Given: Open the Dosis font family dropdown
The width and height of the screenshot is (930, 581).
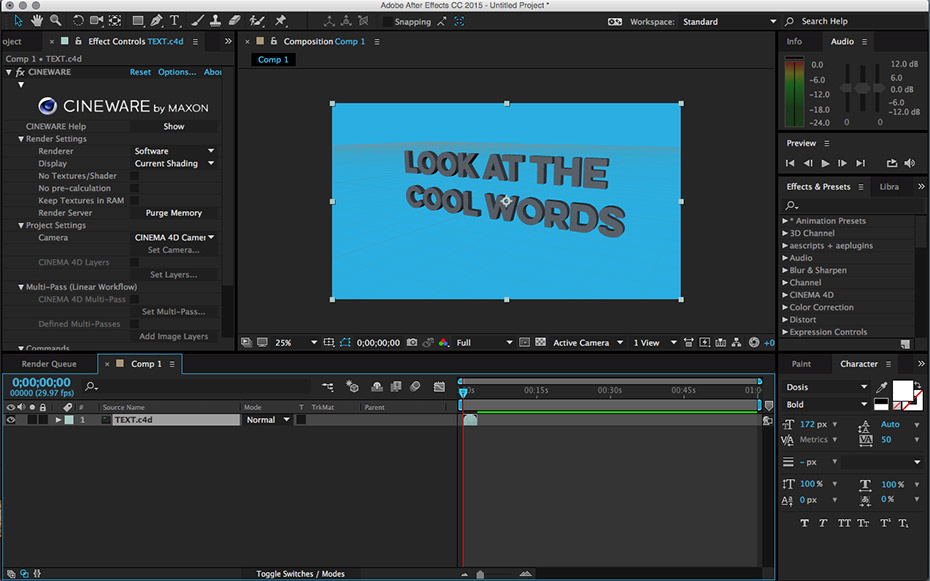Looking at the screenshot, I should (x=826, y=387).
